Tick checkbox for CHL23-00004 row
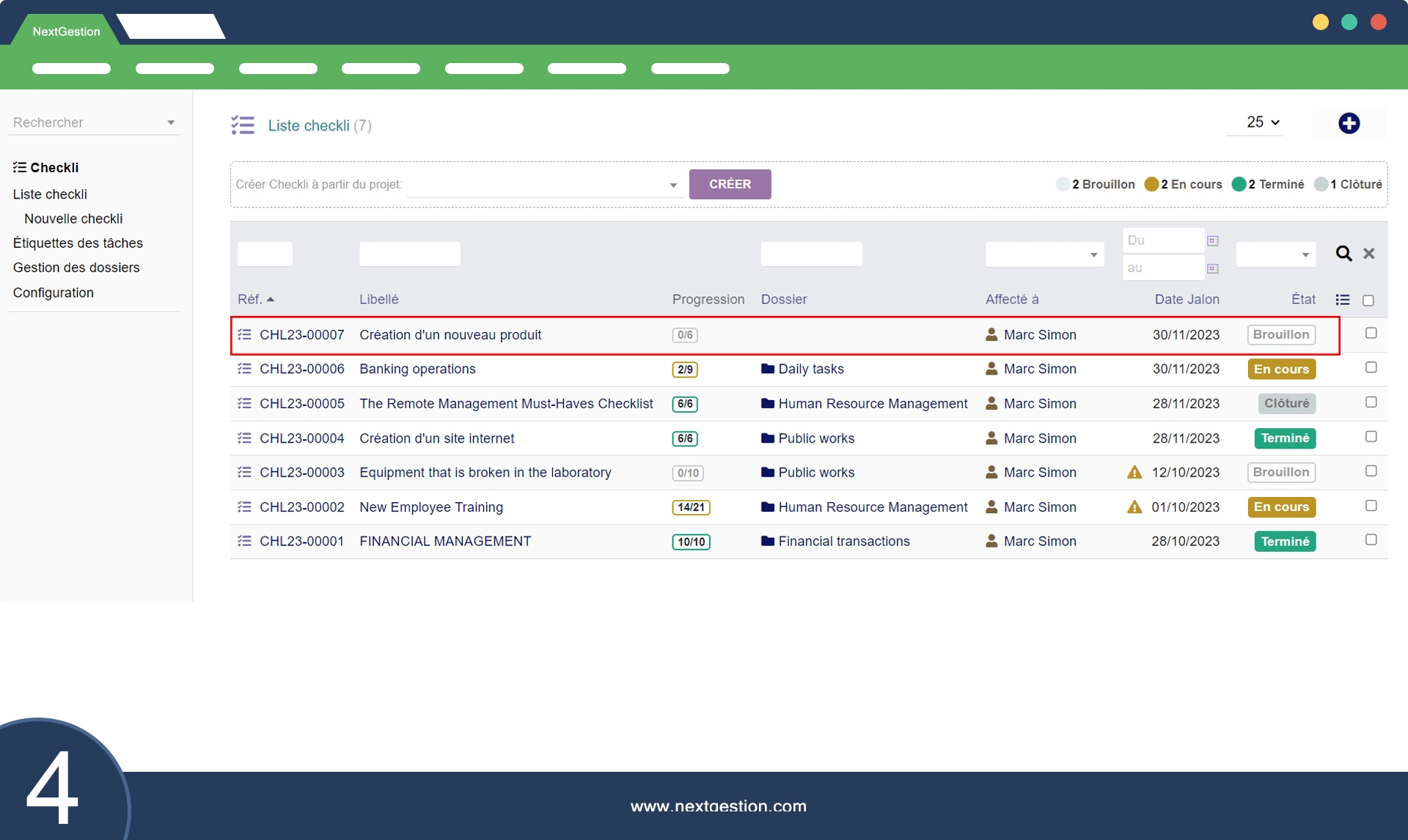 pos(1371,437)
